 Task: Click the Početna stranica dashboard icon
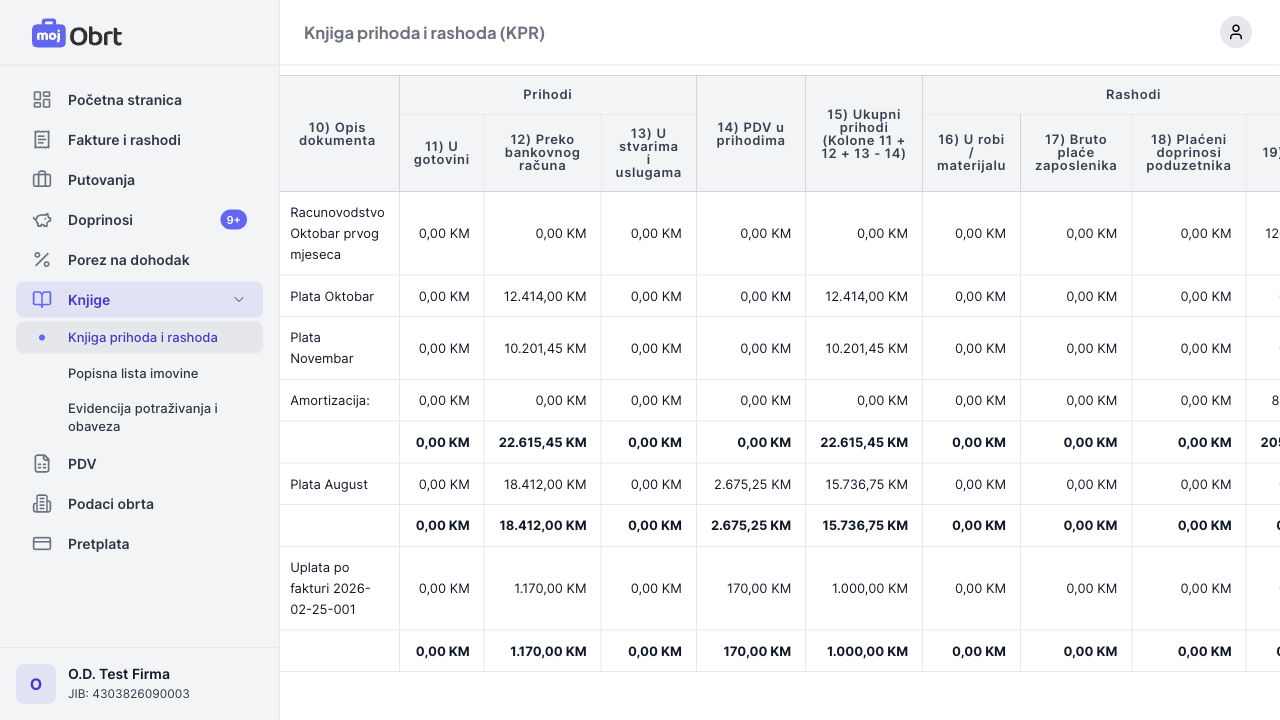coord(42,100)
